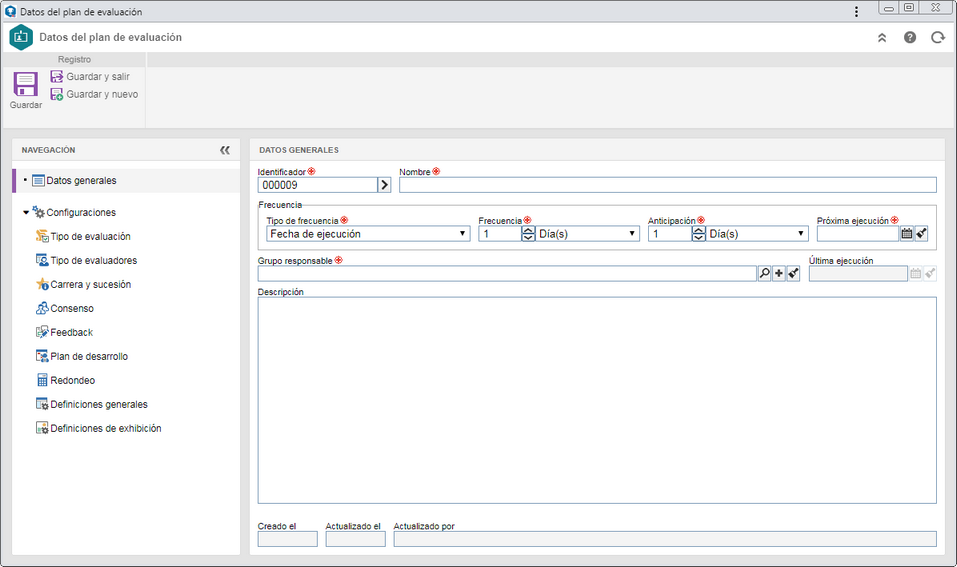Clear Grupo responsable with the brush icon

(793, 273)
